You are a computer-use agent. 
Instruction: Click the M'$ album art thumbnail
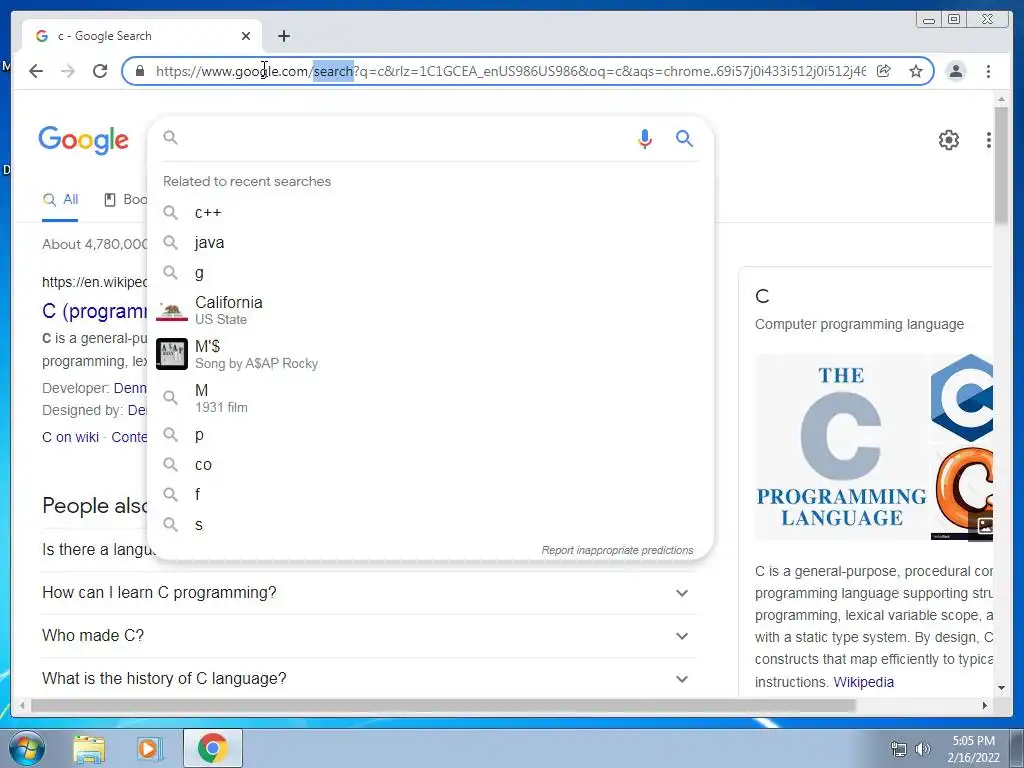tap(172, 354)
